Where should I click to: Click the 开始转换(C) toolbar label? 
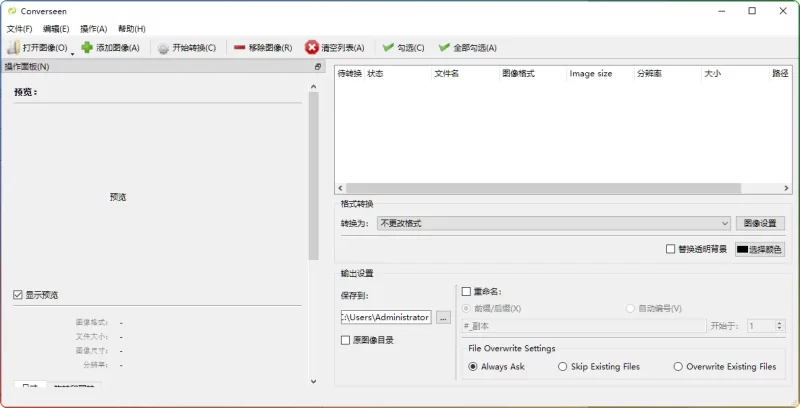(x=194, y=47)
